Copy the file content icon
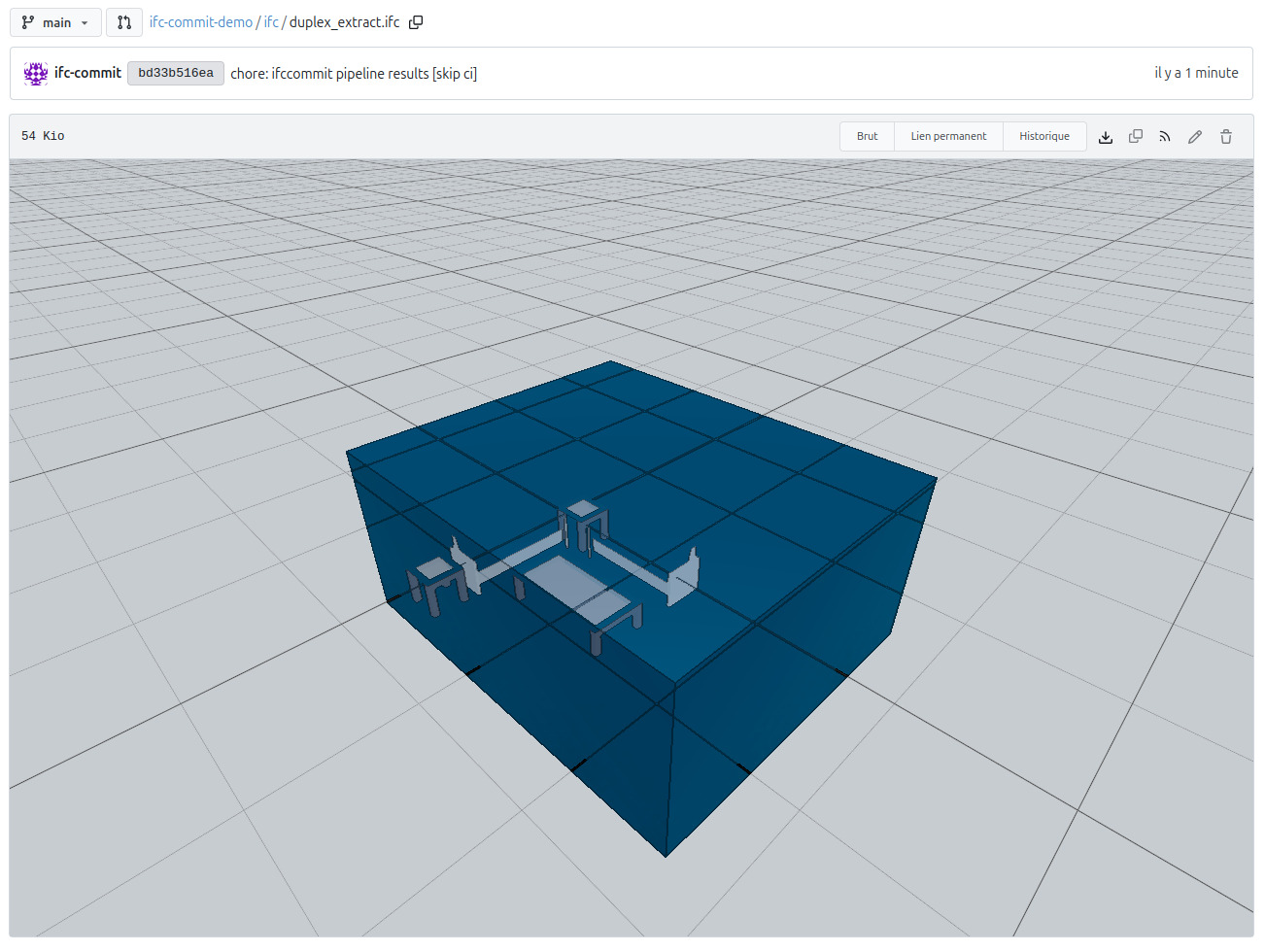 [x=1136, y=137]
